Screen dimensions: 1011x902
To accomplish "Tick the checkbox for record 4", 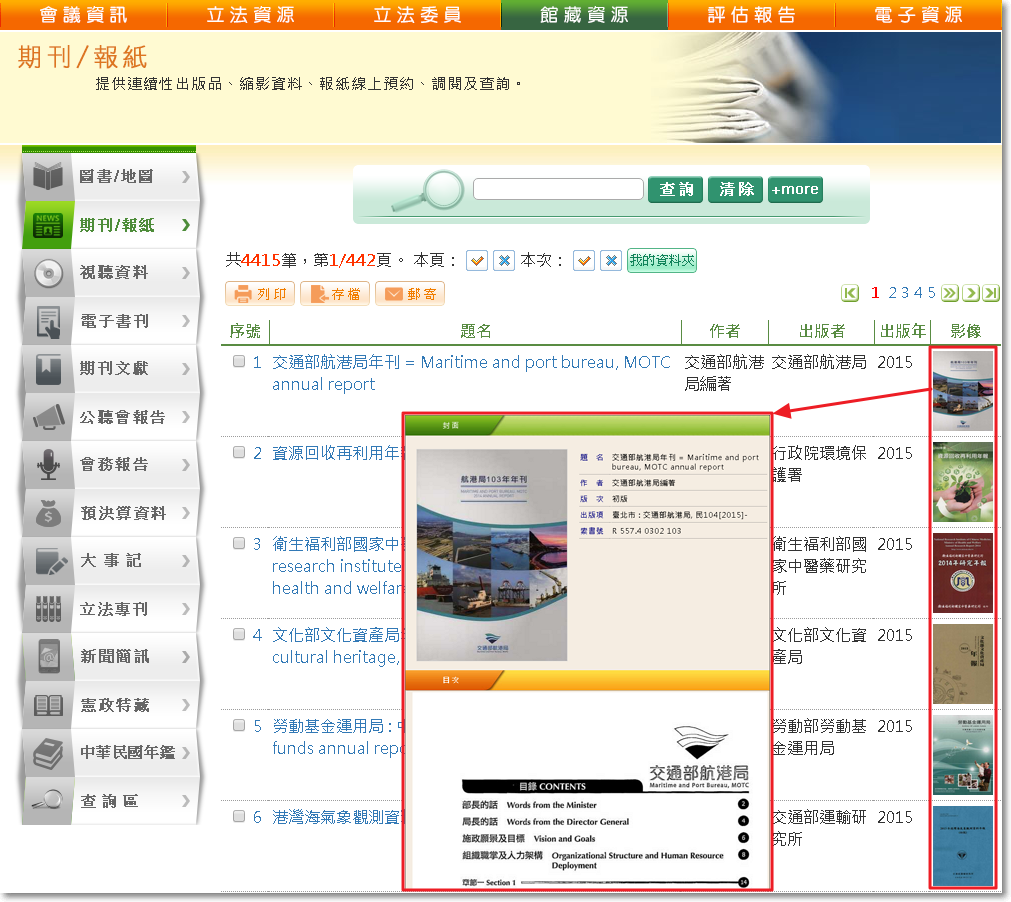I will point(239,634).
